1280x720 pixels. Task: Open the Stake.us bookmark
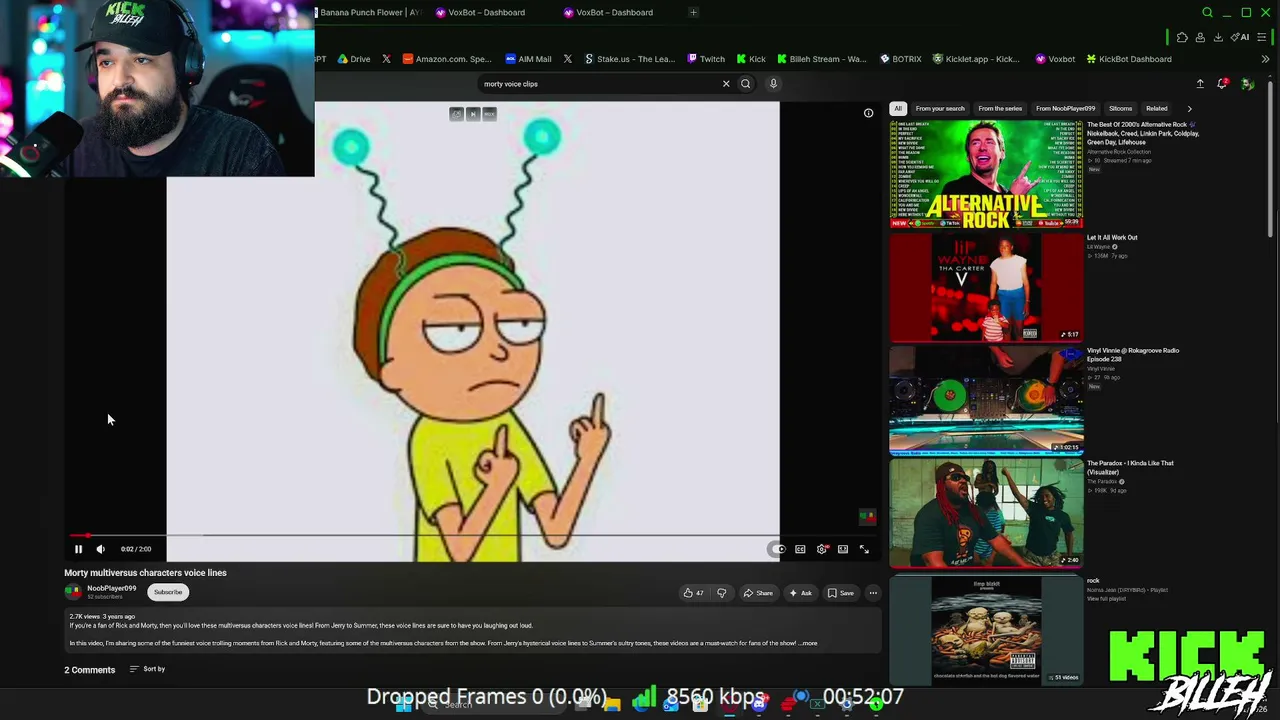(630, 59)
